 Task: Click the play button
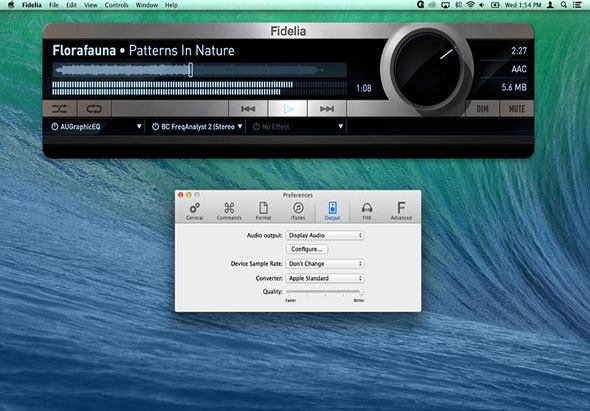(288, 109)
